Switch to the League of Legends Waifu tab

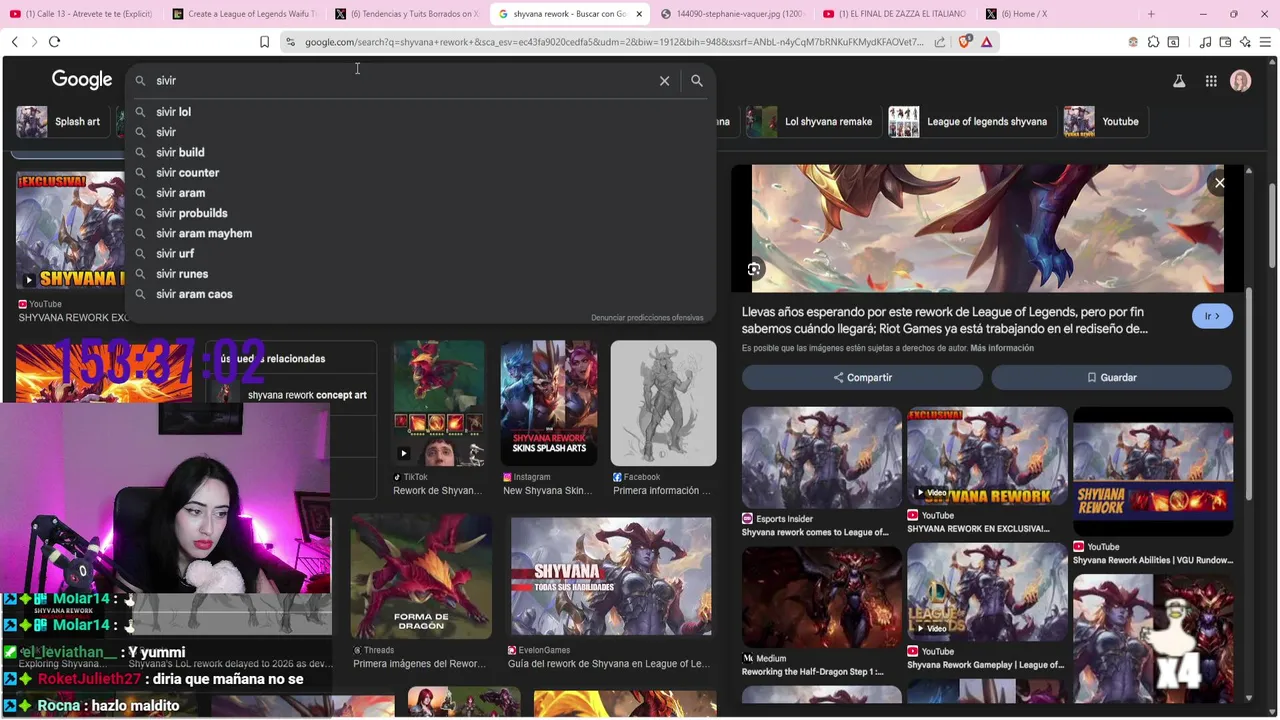click(244, 14)
